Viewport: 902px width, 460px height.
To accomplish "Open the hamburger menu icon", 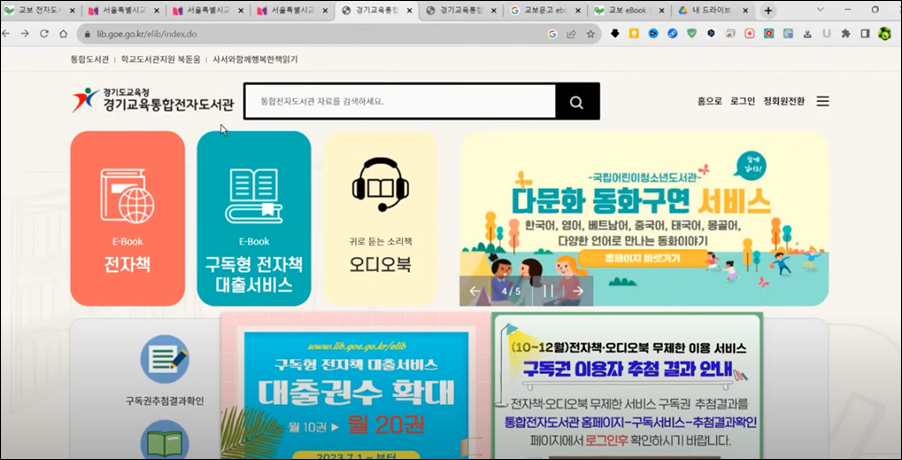I will pyautogui.click(x=823, y=101).
